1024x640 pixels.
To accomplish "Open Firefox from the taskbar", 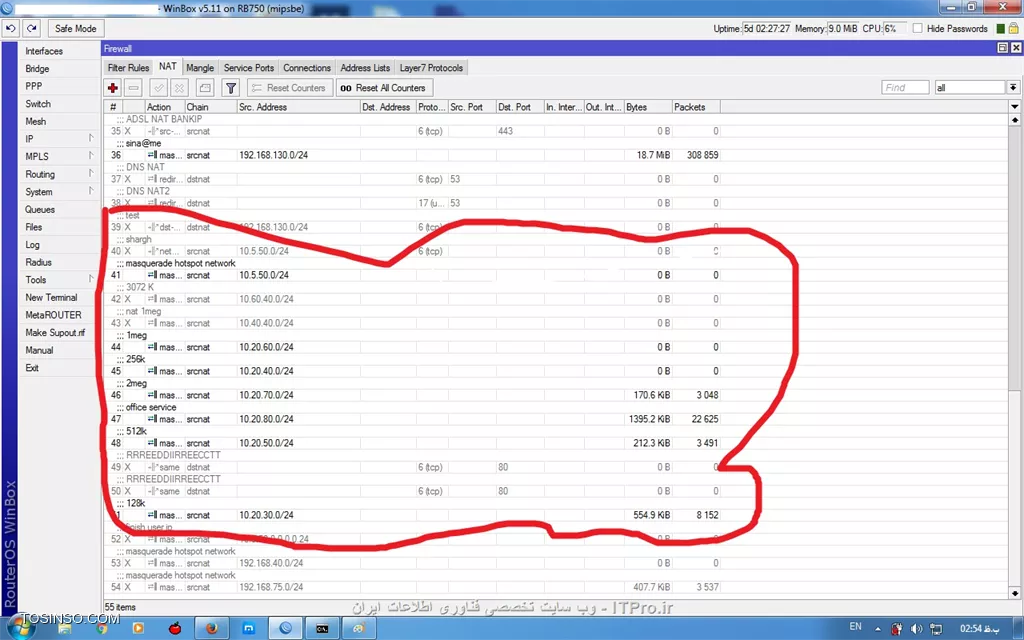I will (212, 628).
